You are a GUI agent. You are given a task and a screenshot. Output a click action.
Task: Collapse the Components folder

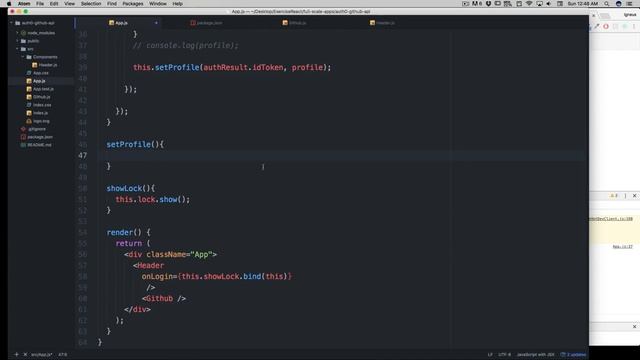[x=23, y=57]
